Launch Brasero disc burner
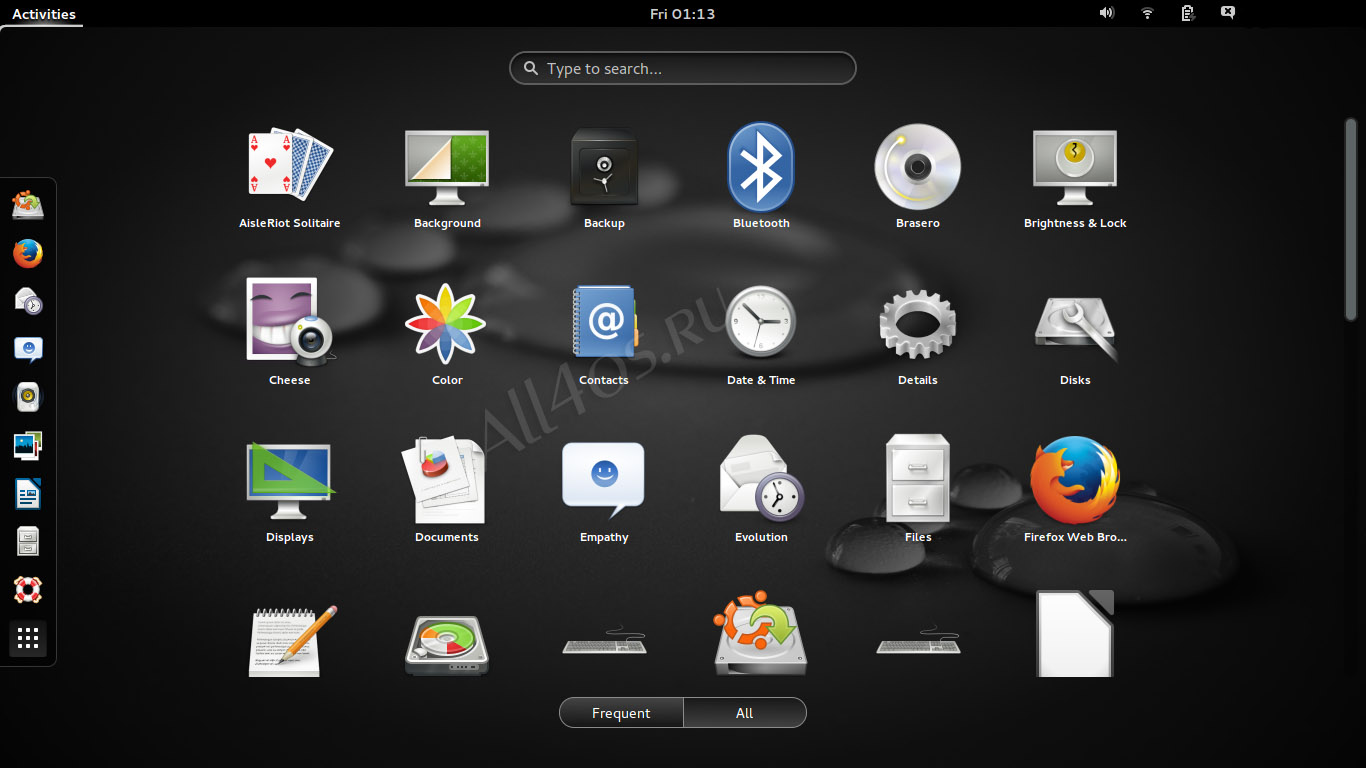 click(918, 167)
